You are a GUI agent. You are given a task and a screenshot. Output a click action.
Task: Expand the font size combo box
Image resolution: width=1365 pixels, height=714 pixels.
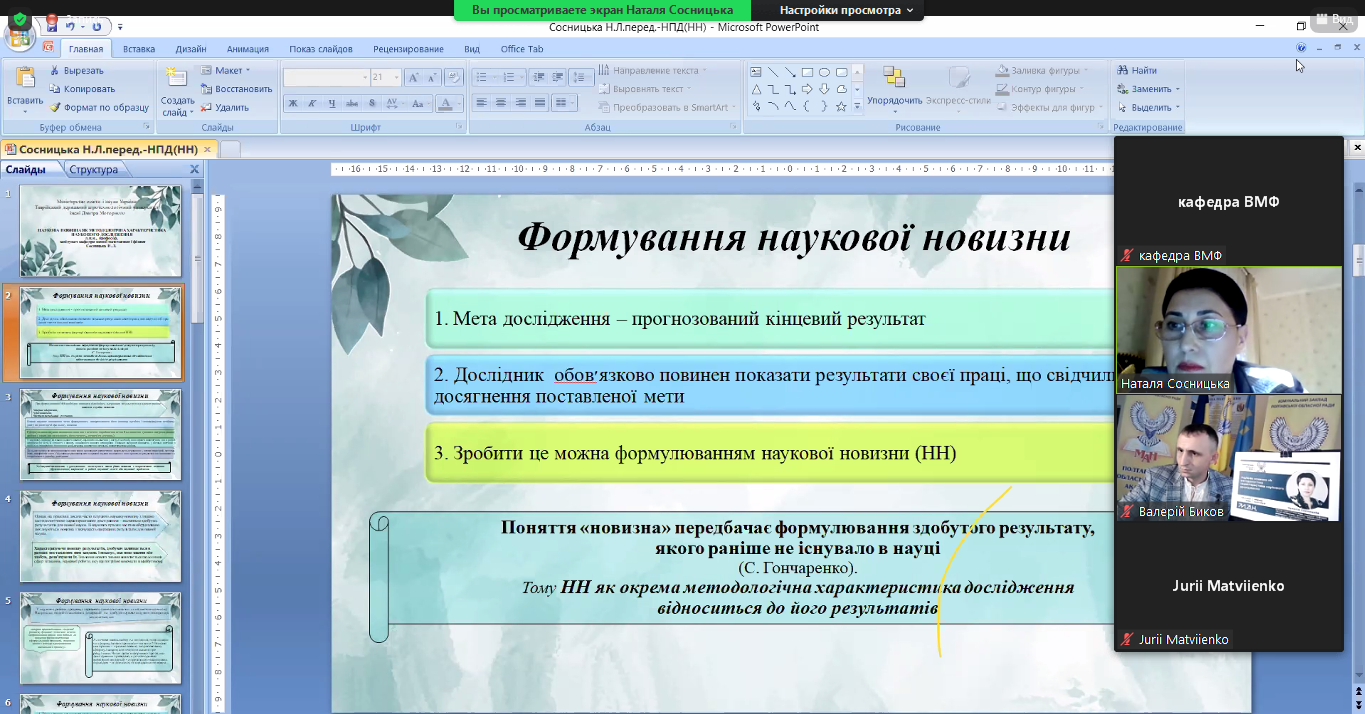pyautogui.click(x=395, y=78)
